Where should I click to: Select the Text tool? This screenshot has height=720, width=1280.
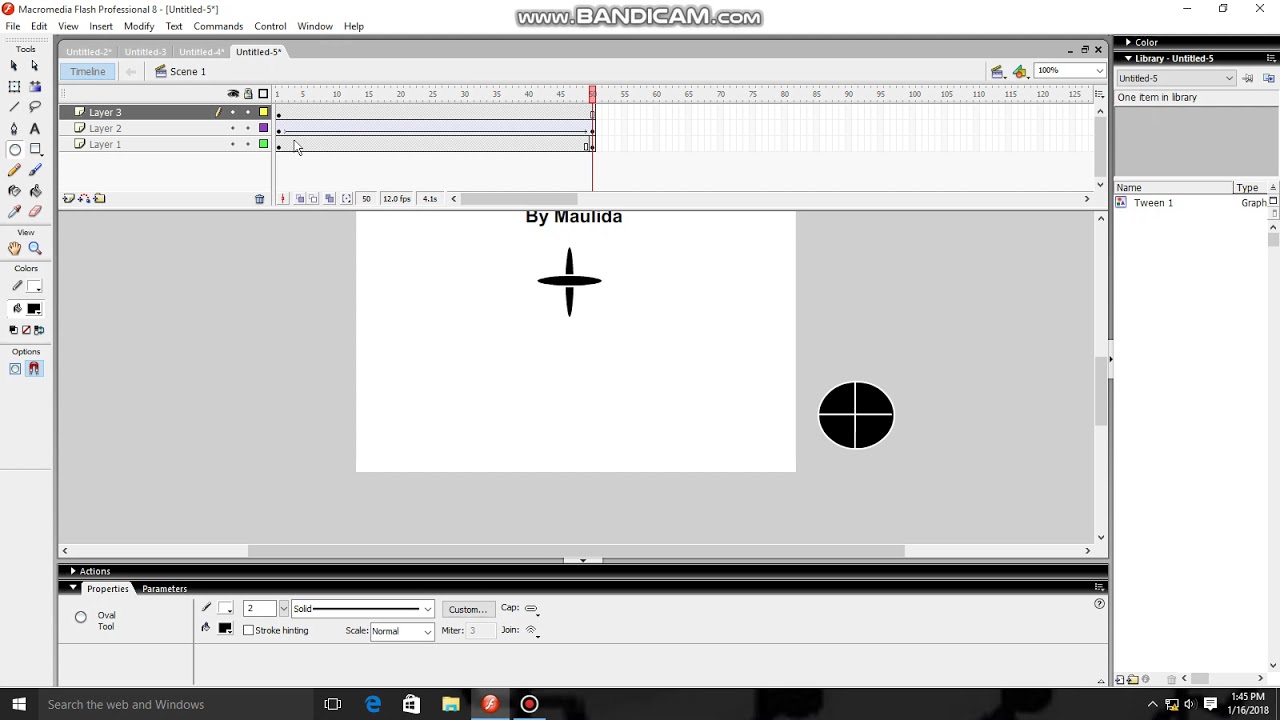(x=35, y=128)
